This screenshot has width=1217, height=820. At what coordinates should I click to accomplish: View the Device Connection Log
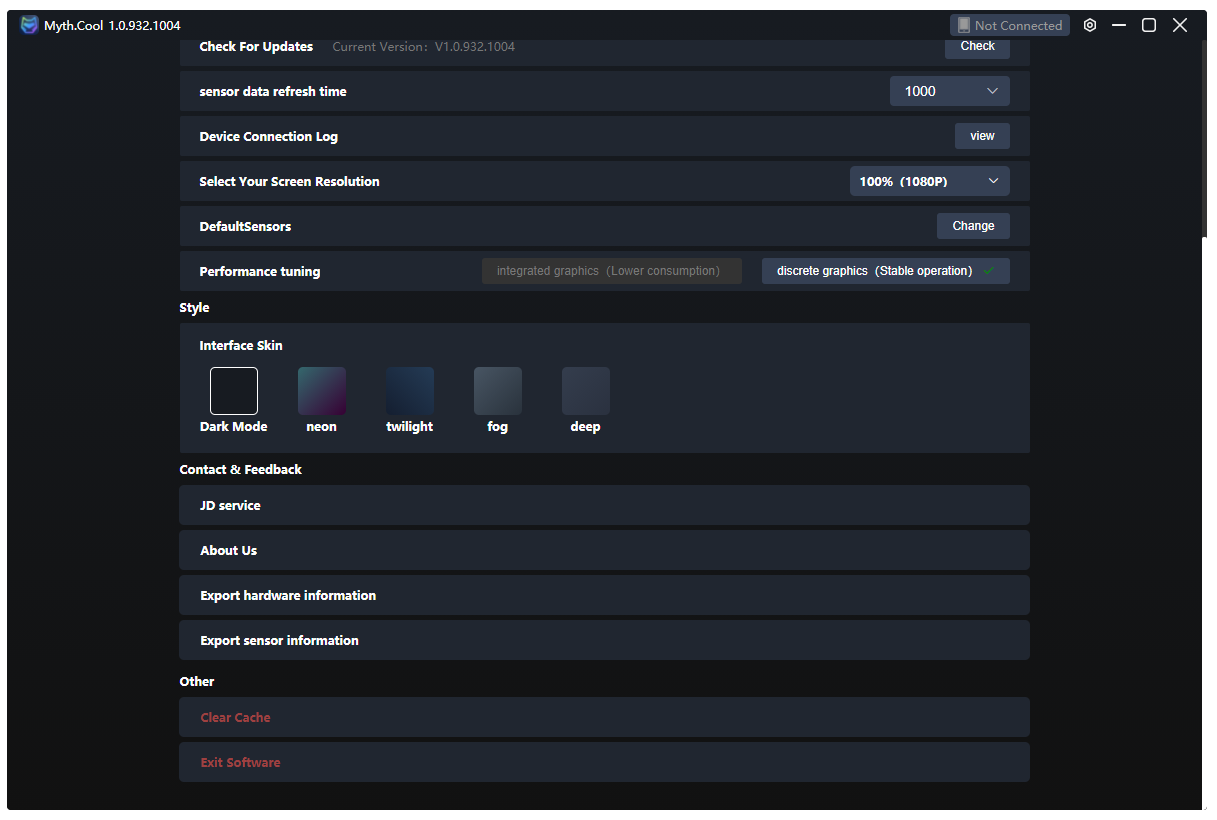pyautogui.click(x=981, y=136)
